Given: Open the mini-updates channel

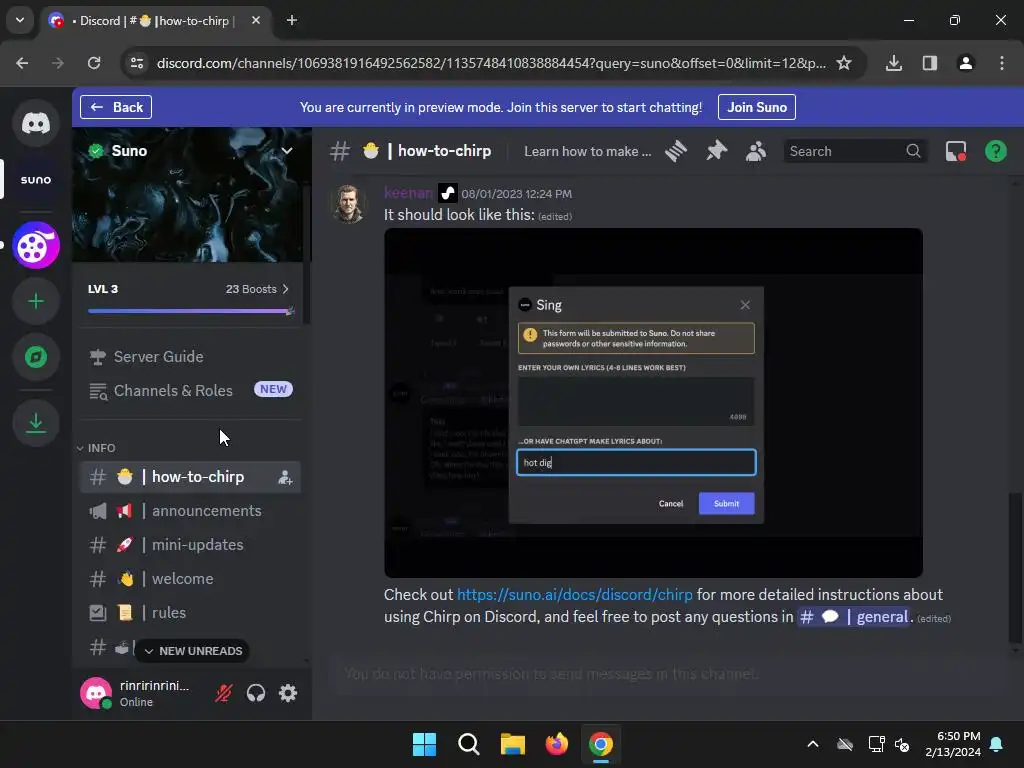Looking at the screenshot, I should [190, 545].
